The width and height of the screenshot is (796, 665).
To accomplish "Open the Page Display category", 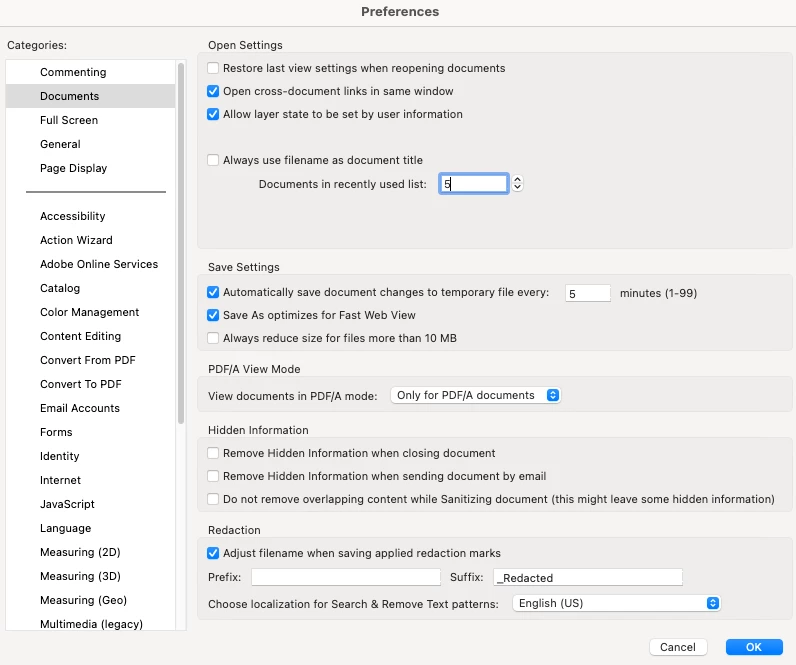I will tap(73, 168).
